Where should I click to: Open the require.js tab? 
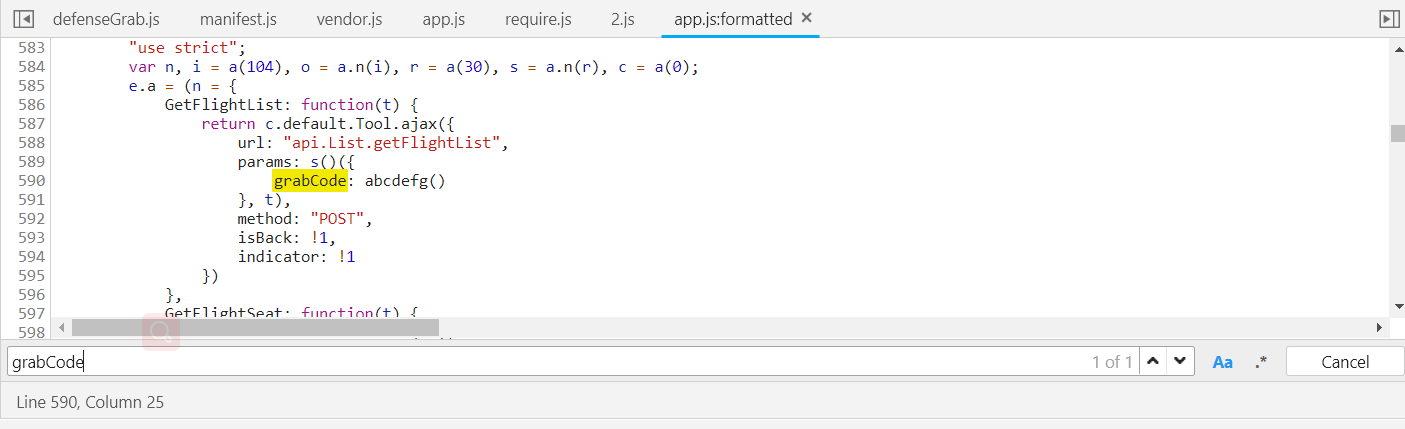(538, 19)
